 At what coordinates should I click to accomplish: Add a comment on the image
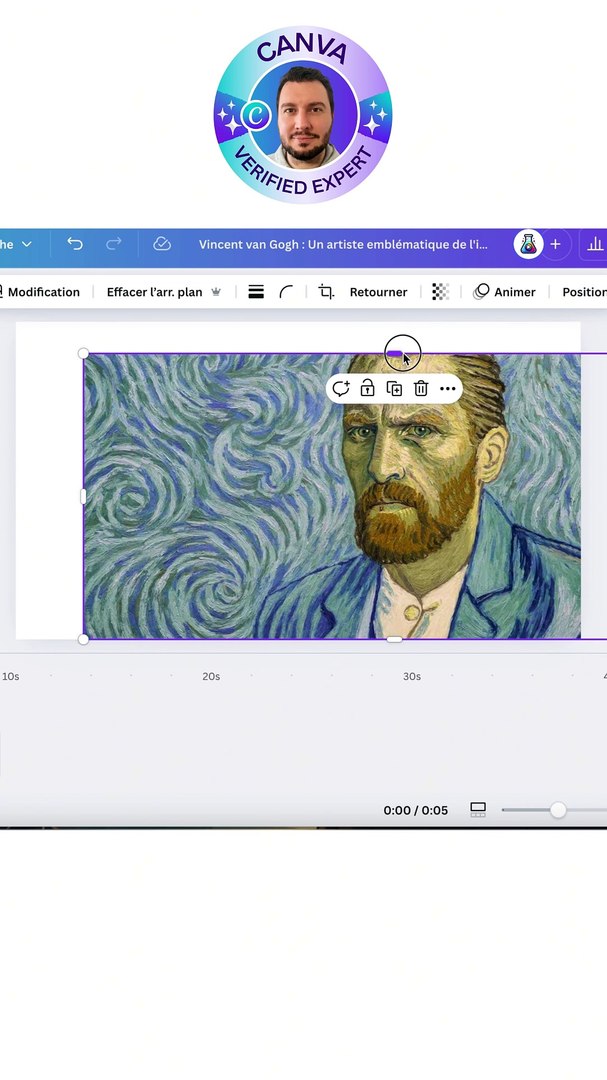[341, 388]
